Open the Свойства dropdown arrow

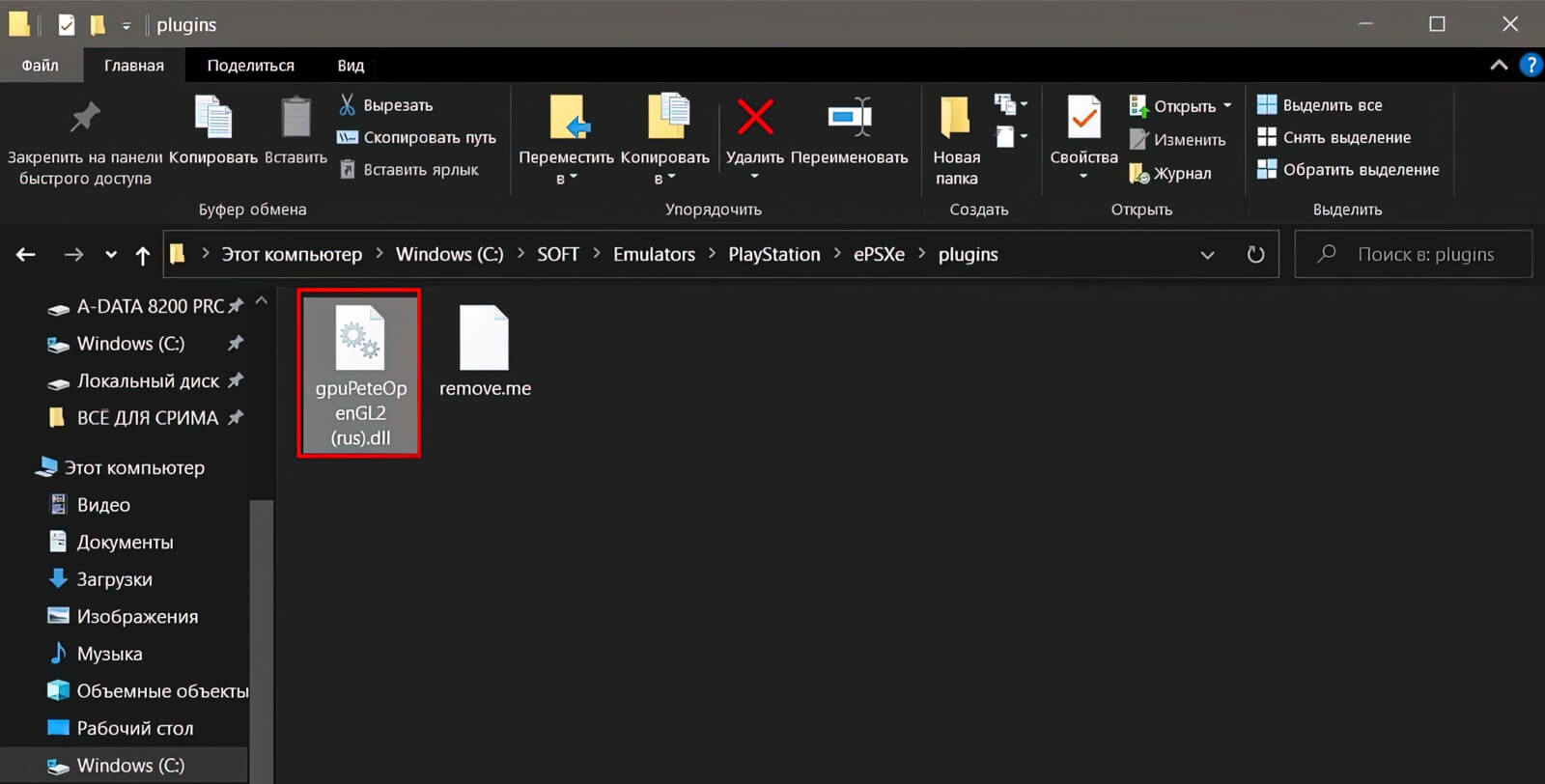(1083, 177)
